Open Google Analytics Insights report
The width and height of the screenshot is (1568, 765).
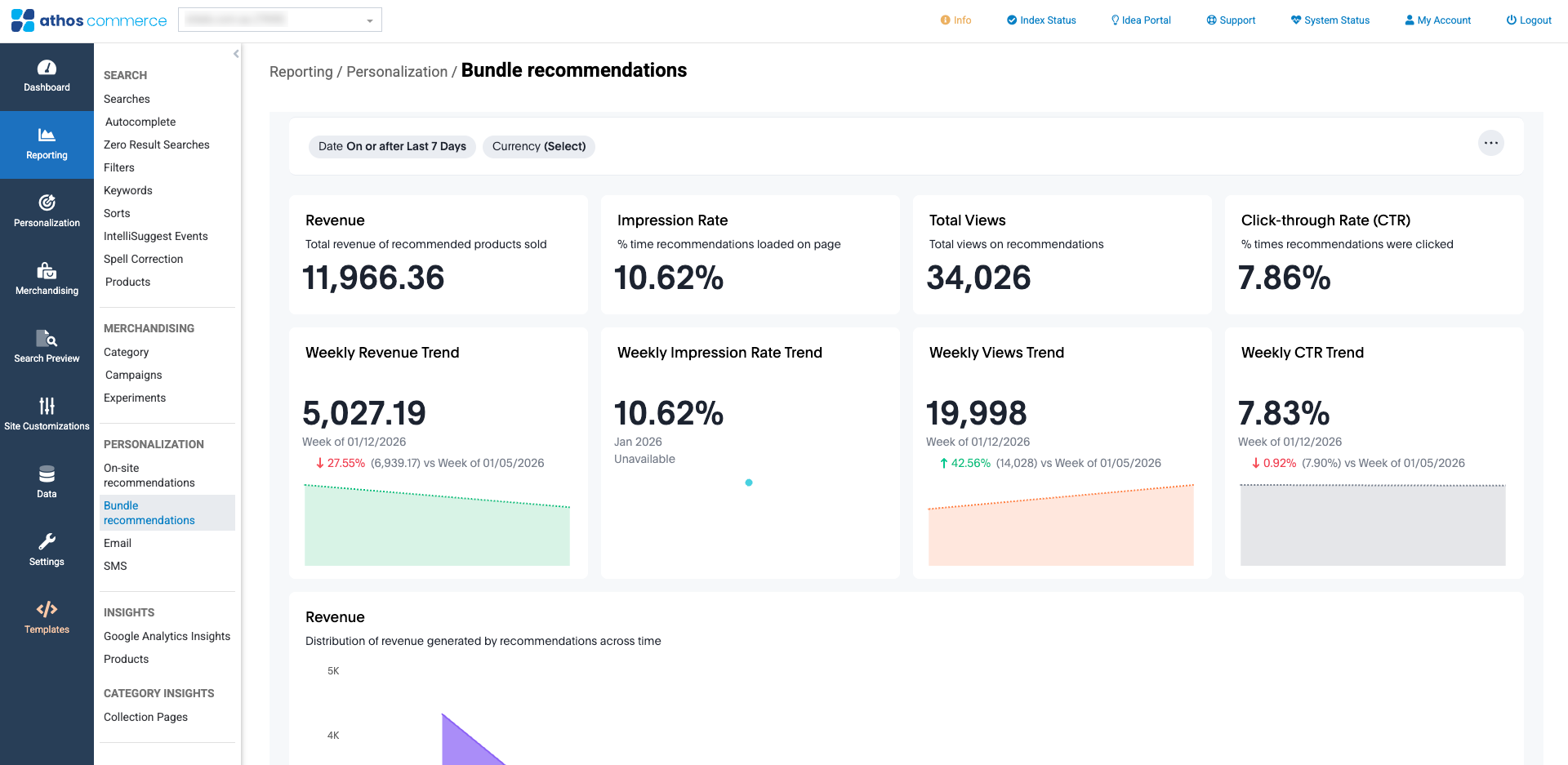(167, 636)
